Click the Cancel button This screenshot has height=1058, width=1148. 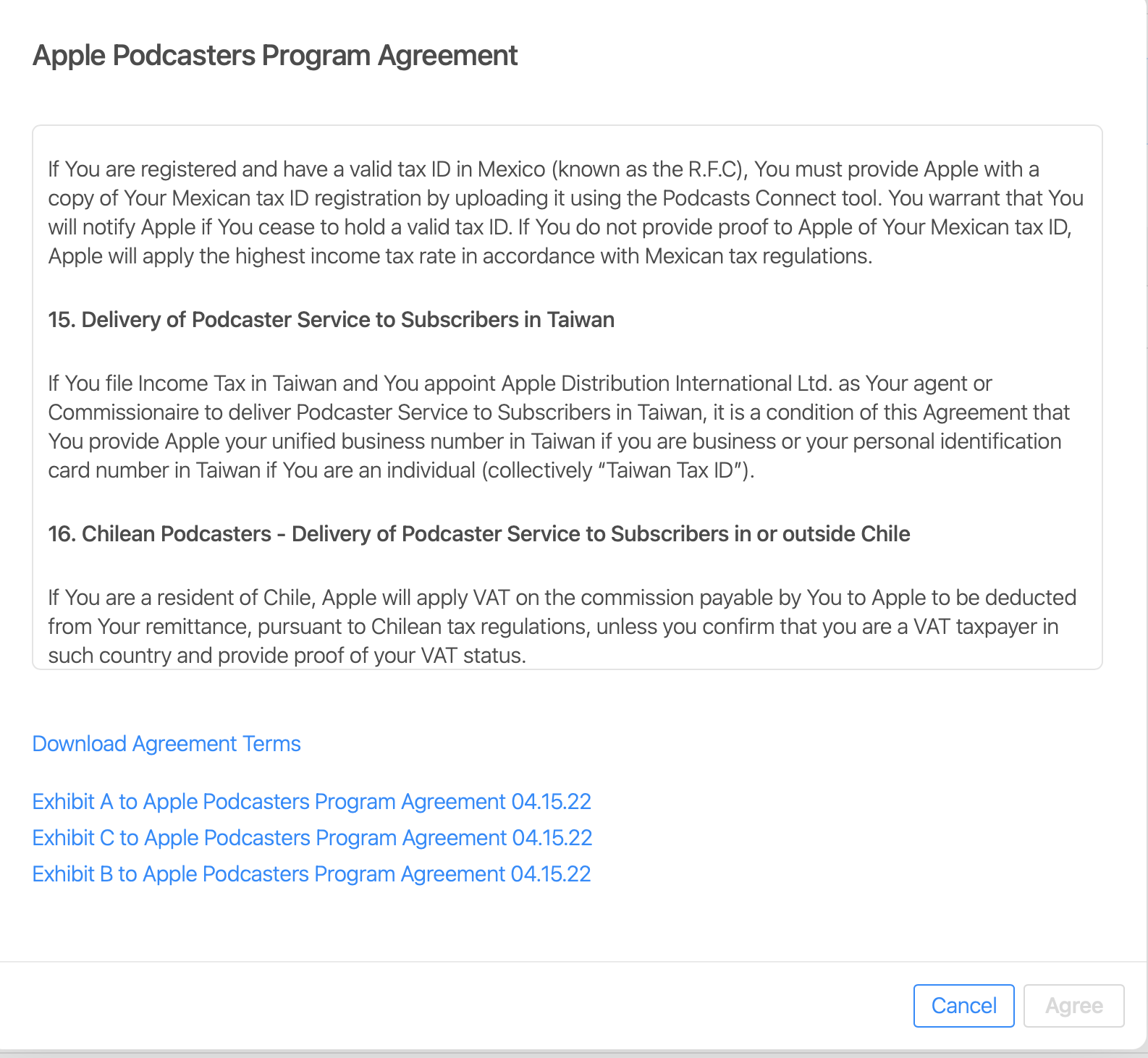click(963, 1005)
